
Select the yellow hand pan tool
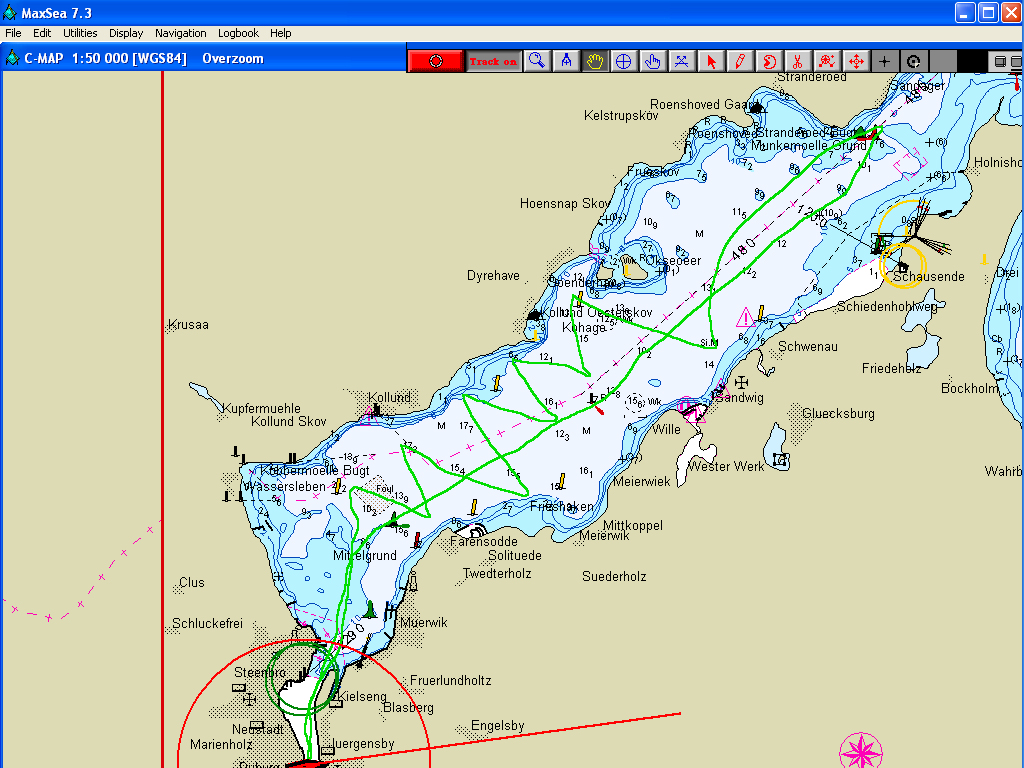pos(594,61)
